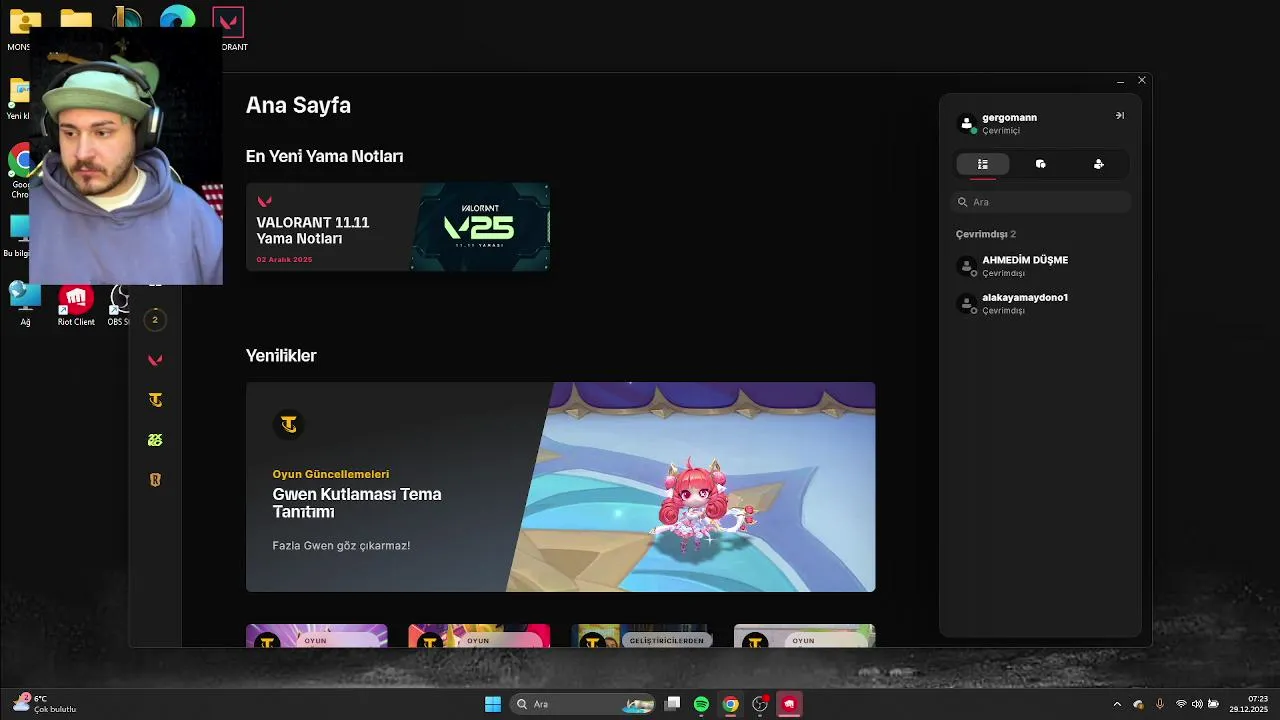1280x720 pixels.
Task: Open Legends of Runeterra sidebar icon
Action: click(x=155, y=480)
